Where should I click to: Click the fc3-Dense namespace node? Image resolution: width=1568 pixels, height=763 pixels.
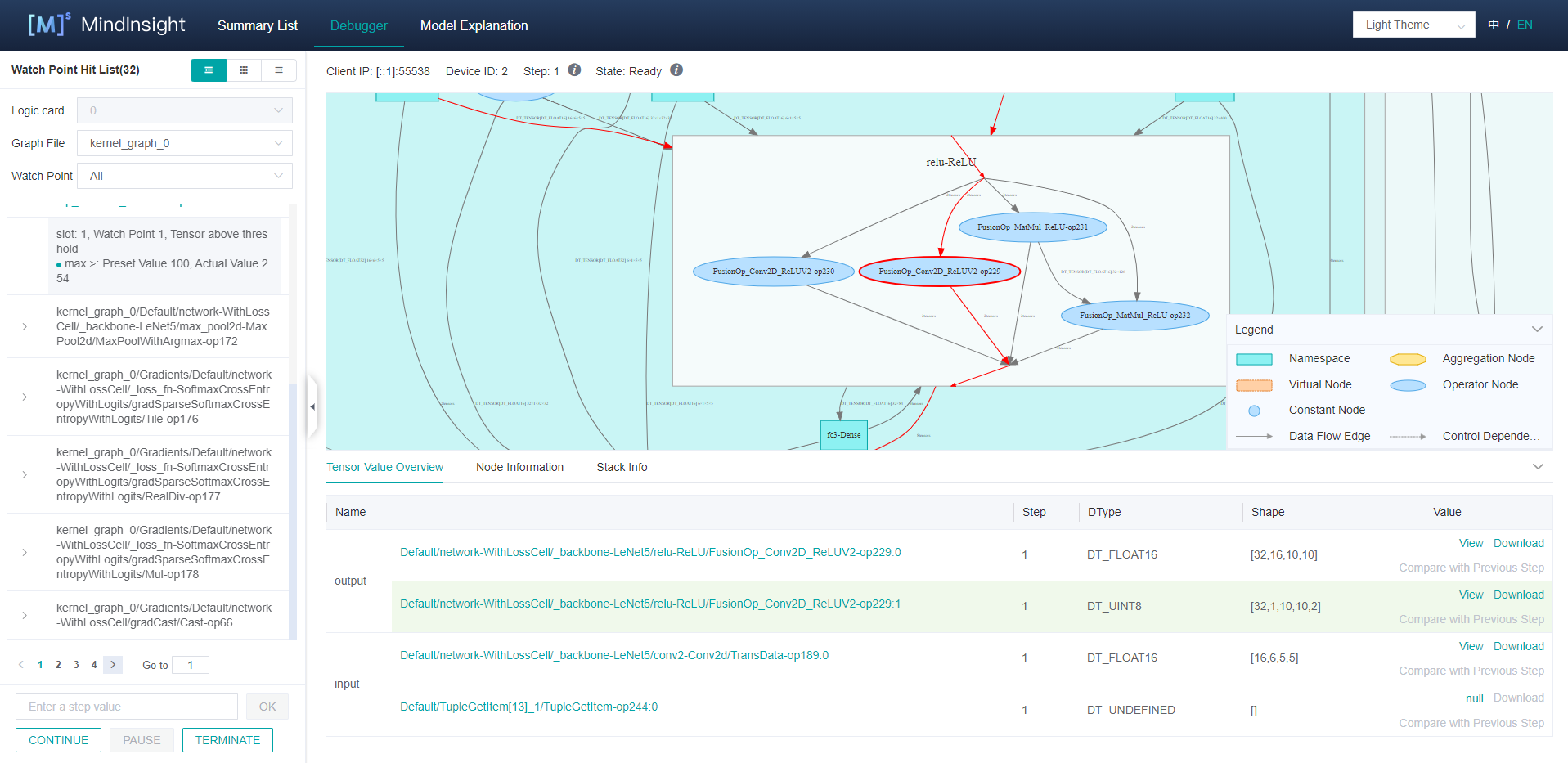[x=843, y=435]
